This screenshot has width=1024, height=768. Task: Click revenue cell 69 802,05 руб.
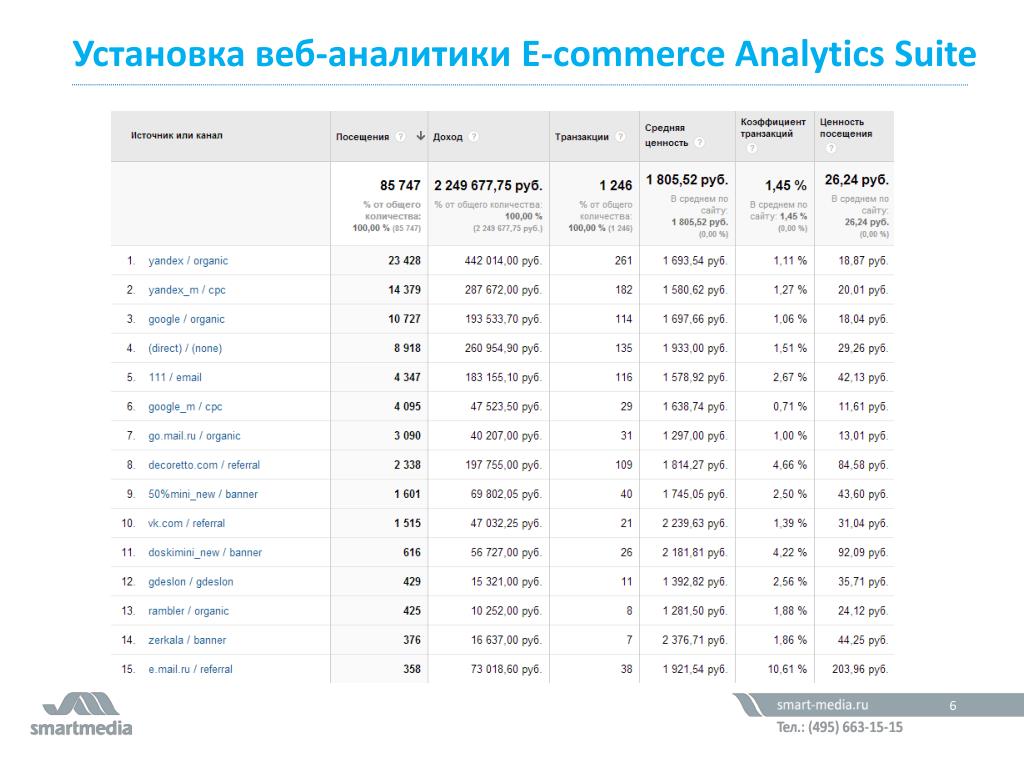tap(506, 494)
